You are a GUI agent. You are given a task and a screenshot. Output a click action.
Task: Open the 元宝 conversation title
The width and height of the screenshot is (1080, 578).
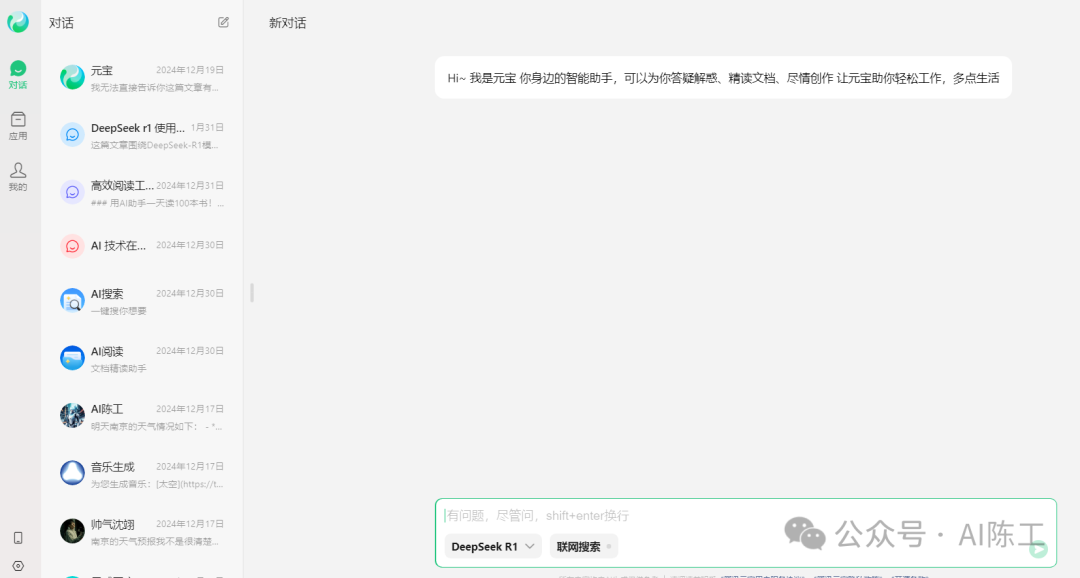pos(102,70)
